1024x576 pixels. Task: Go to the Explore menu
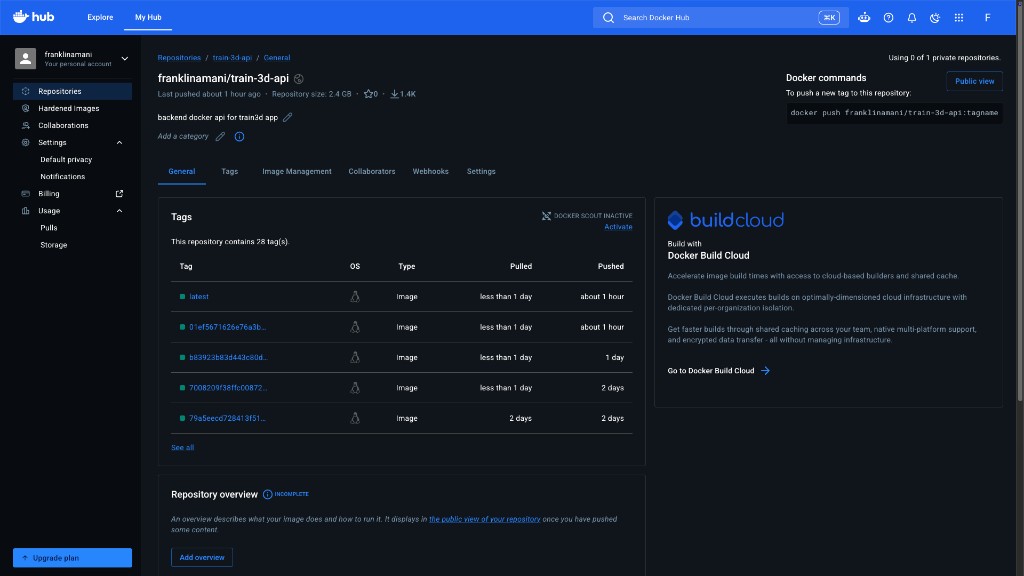100,18
